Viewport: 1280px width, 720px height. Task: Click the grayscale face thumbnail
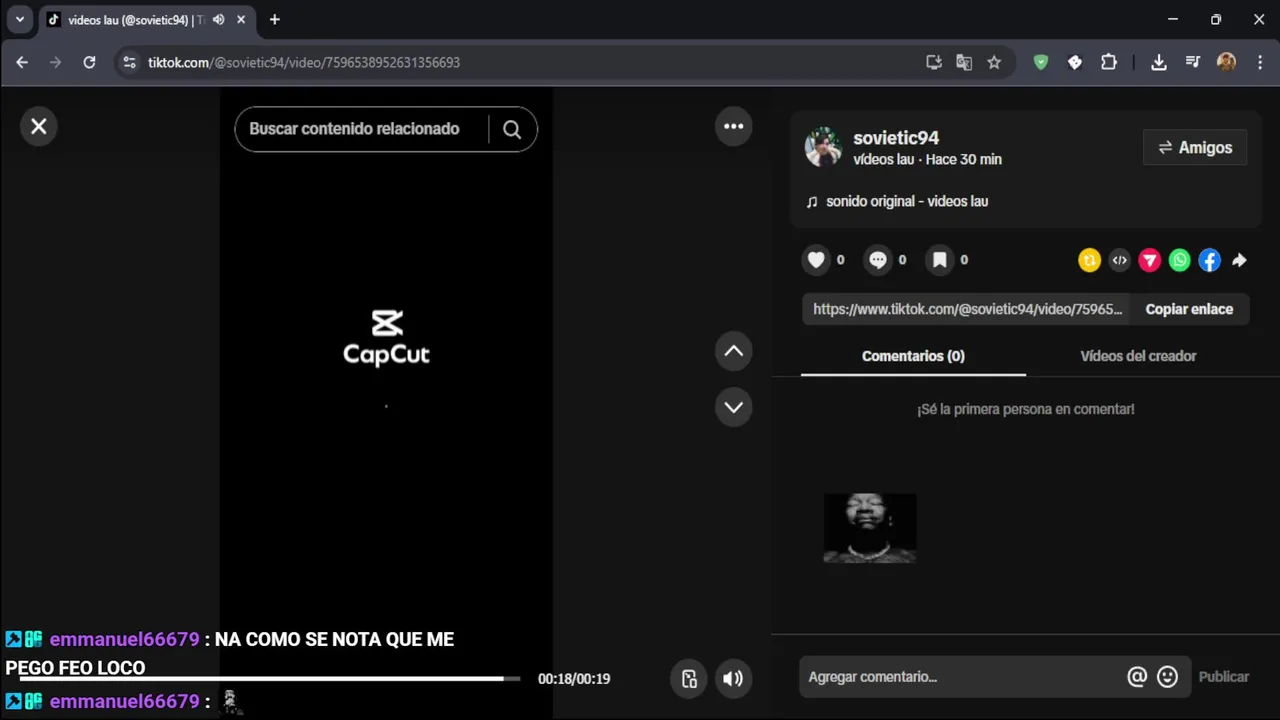pyautogui.click(x=869, y=528)
